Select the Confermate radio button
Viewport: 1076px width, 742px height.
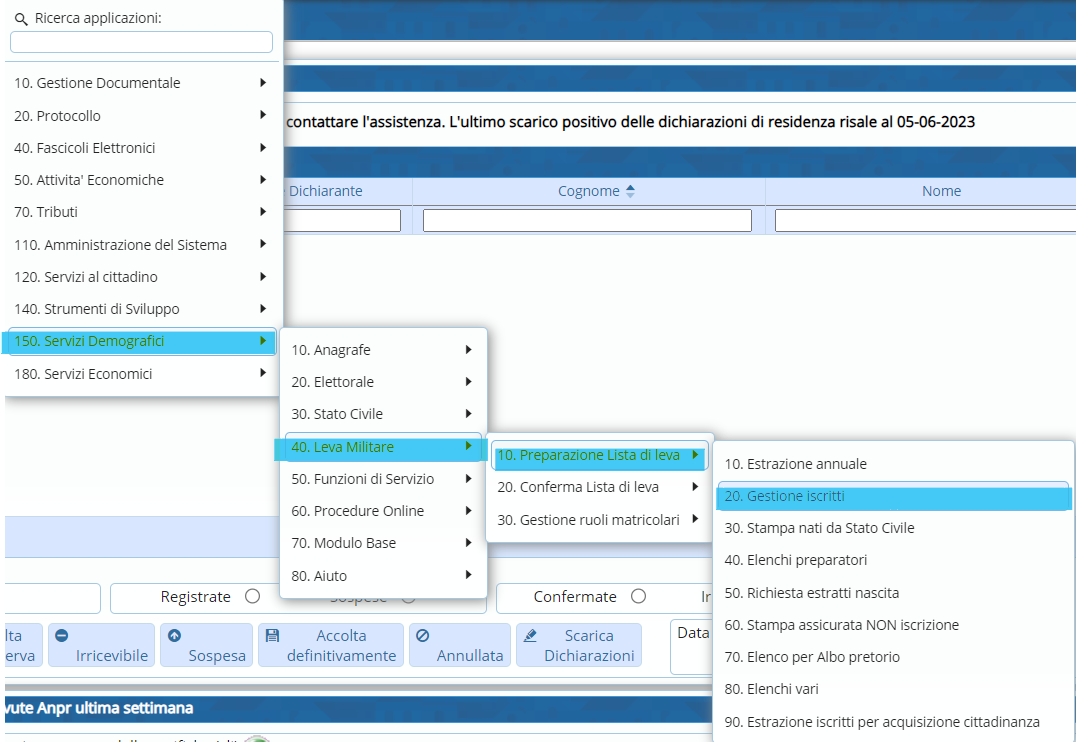pos(638,597)
